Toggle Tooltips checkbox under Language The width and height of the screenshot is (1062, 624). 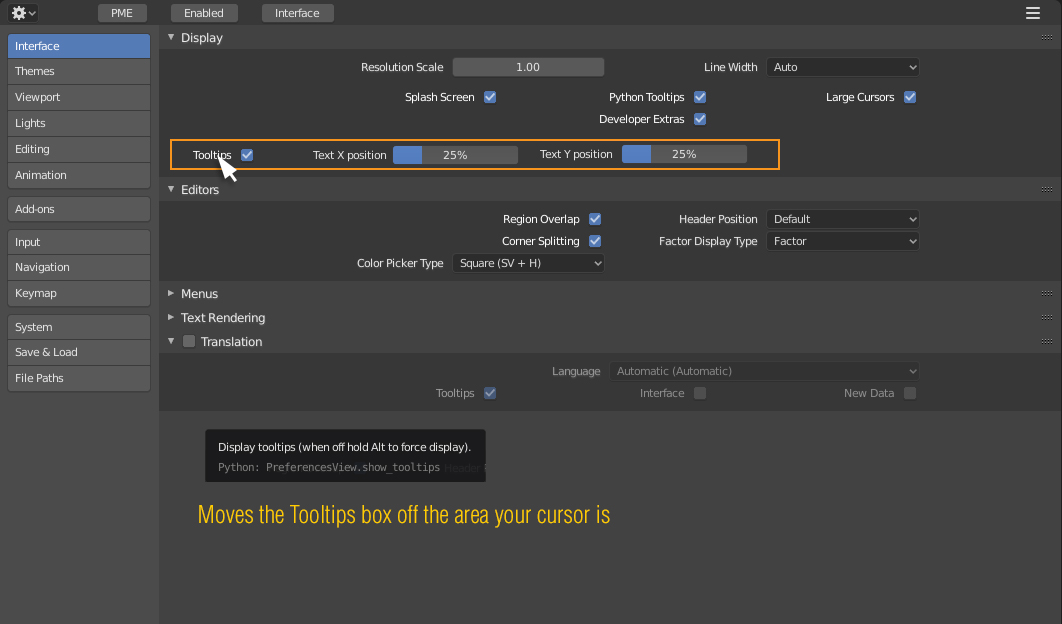[490, 394]
